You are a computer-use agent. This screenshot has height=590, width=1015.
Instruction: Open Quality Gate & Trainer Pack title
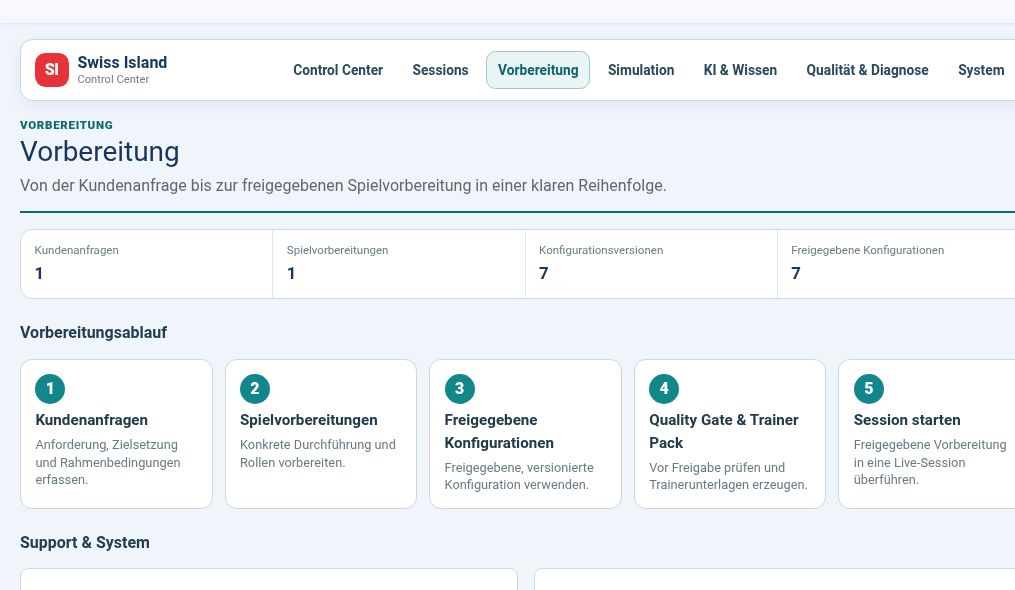tap(724, 431)
